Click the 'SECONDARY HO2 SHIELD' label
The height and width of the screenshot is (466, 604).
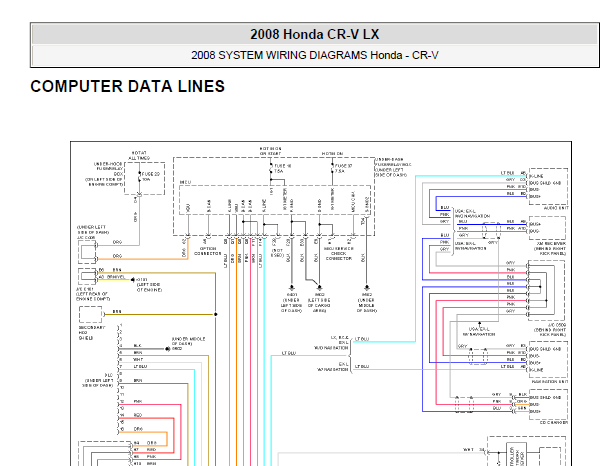click(91, 333)
